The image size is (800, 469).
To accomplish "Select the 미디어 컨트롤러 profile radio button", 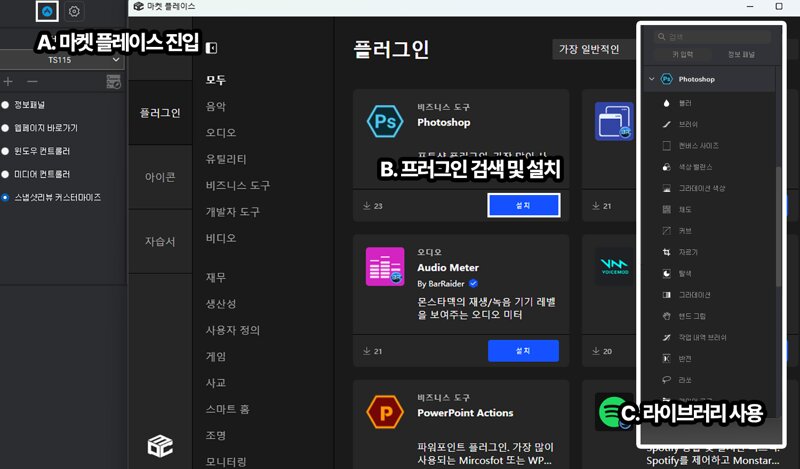I will (5, 174).
